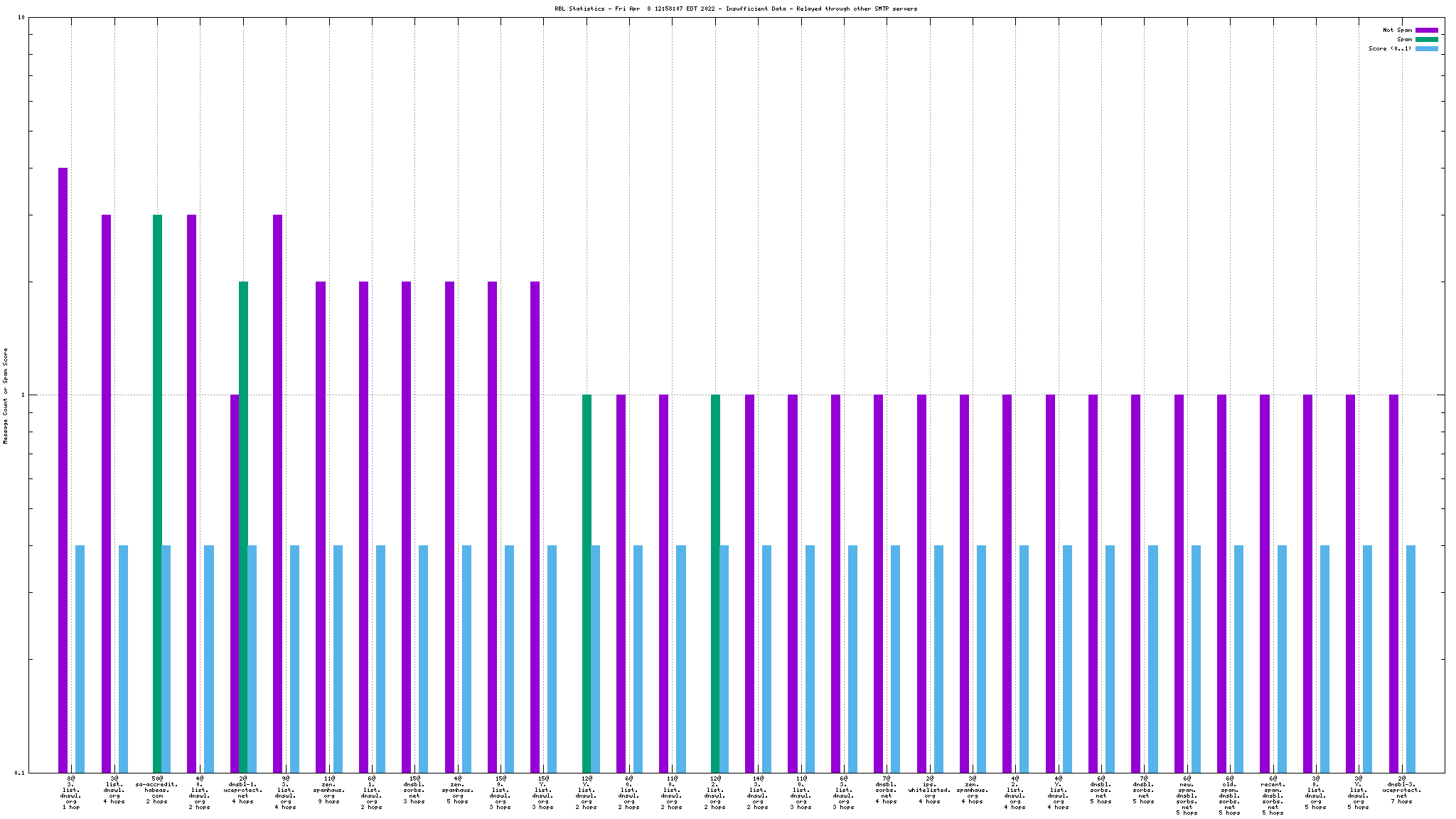Click the blue score bar for ips.whitelisted.org

pos(938,658)
